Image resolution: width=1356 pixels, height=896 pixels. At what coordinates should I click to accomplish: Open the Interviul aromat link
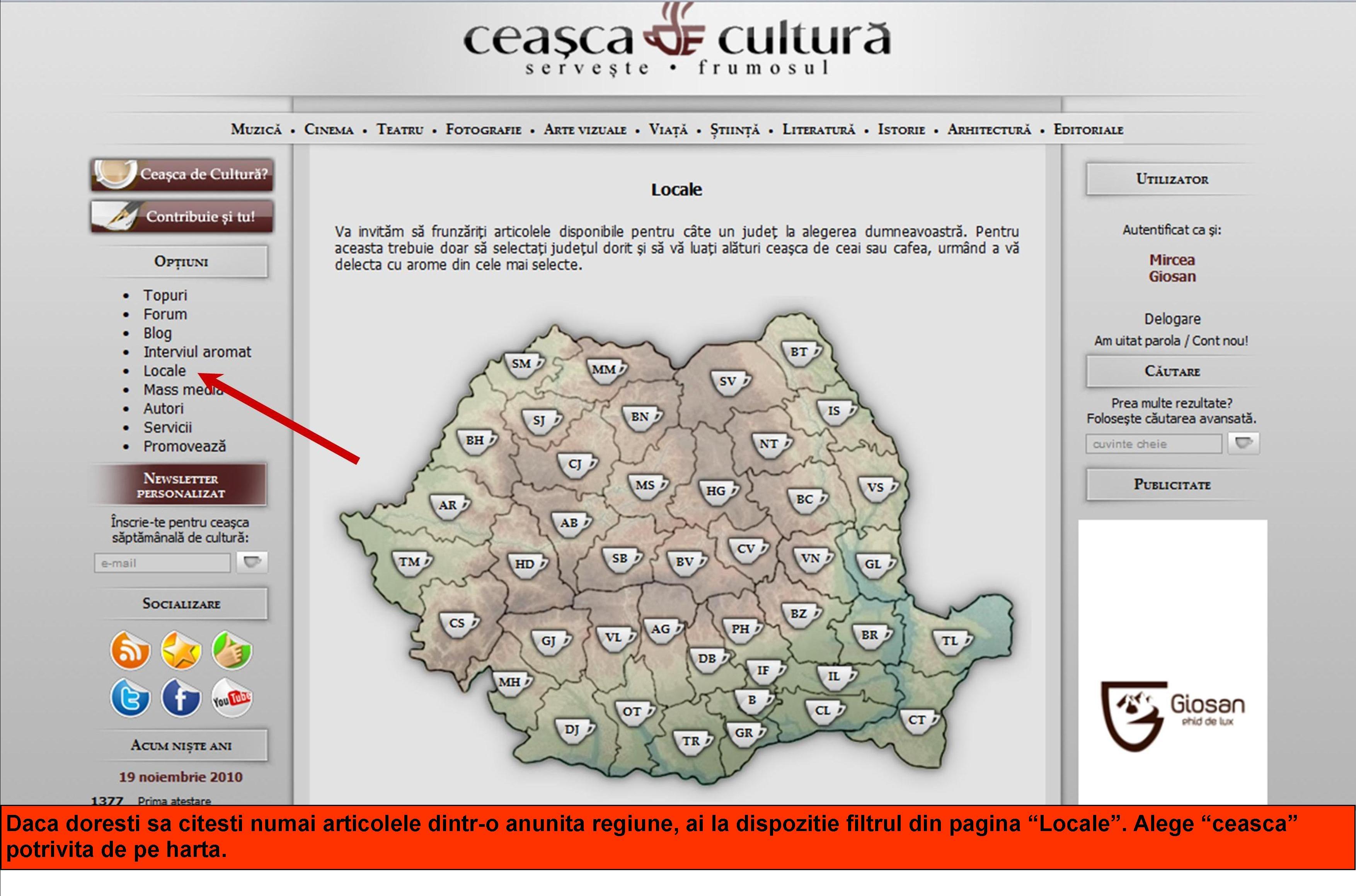coord(197,352)
